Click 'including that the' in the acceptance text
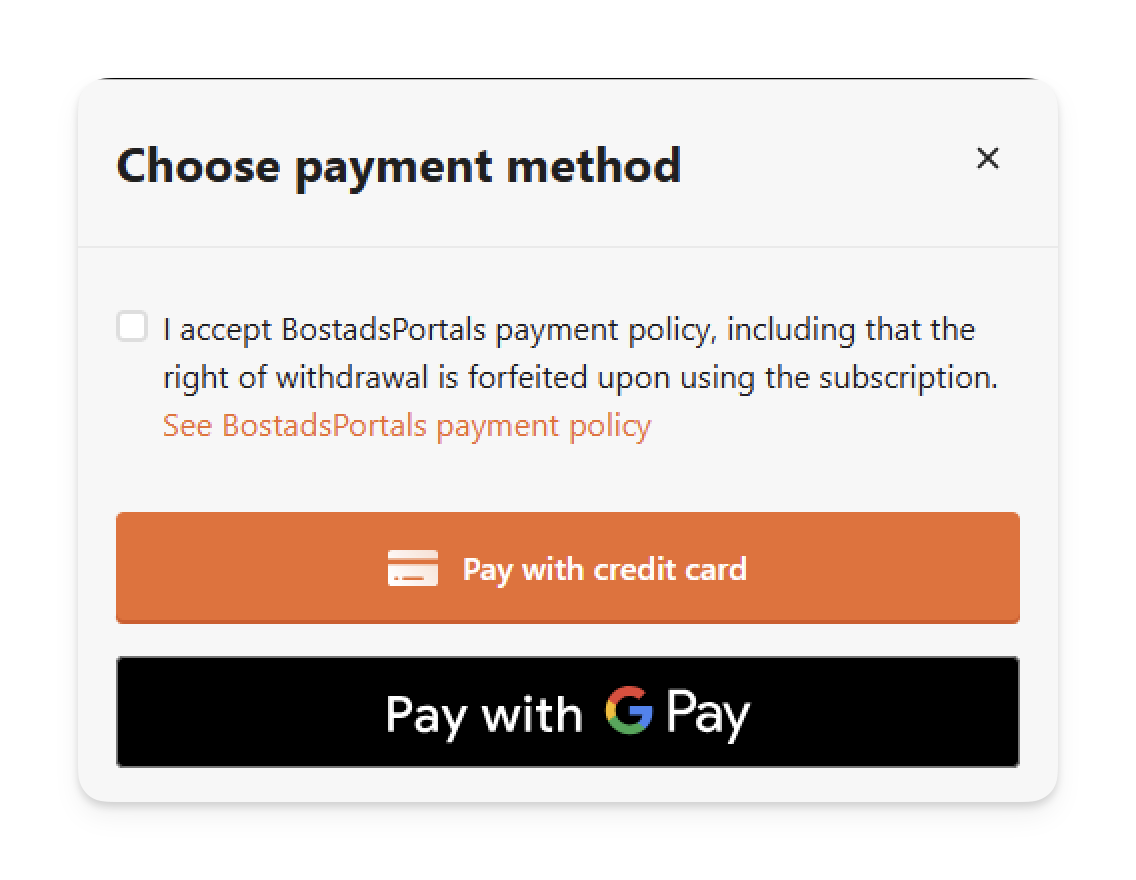The height and width of the screenshot is (880, 1136). pyautogui.click(x=851, y=330)
